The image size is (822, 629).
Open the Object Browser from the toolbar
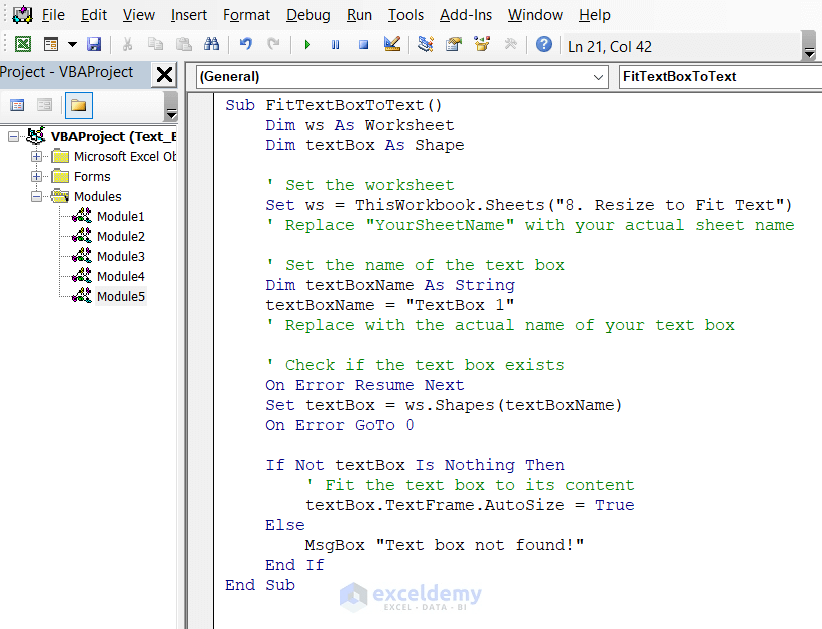tap(481, 44)
